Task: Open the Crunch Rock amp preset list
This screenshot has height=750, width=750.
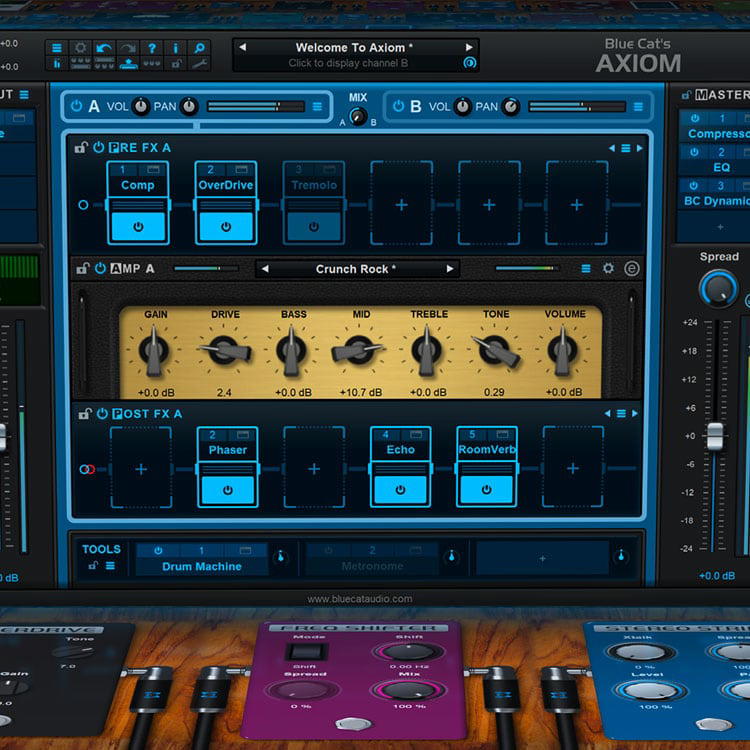Action: point(356,269)
